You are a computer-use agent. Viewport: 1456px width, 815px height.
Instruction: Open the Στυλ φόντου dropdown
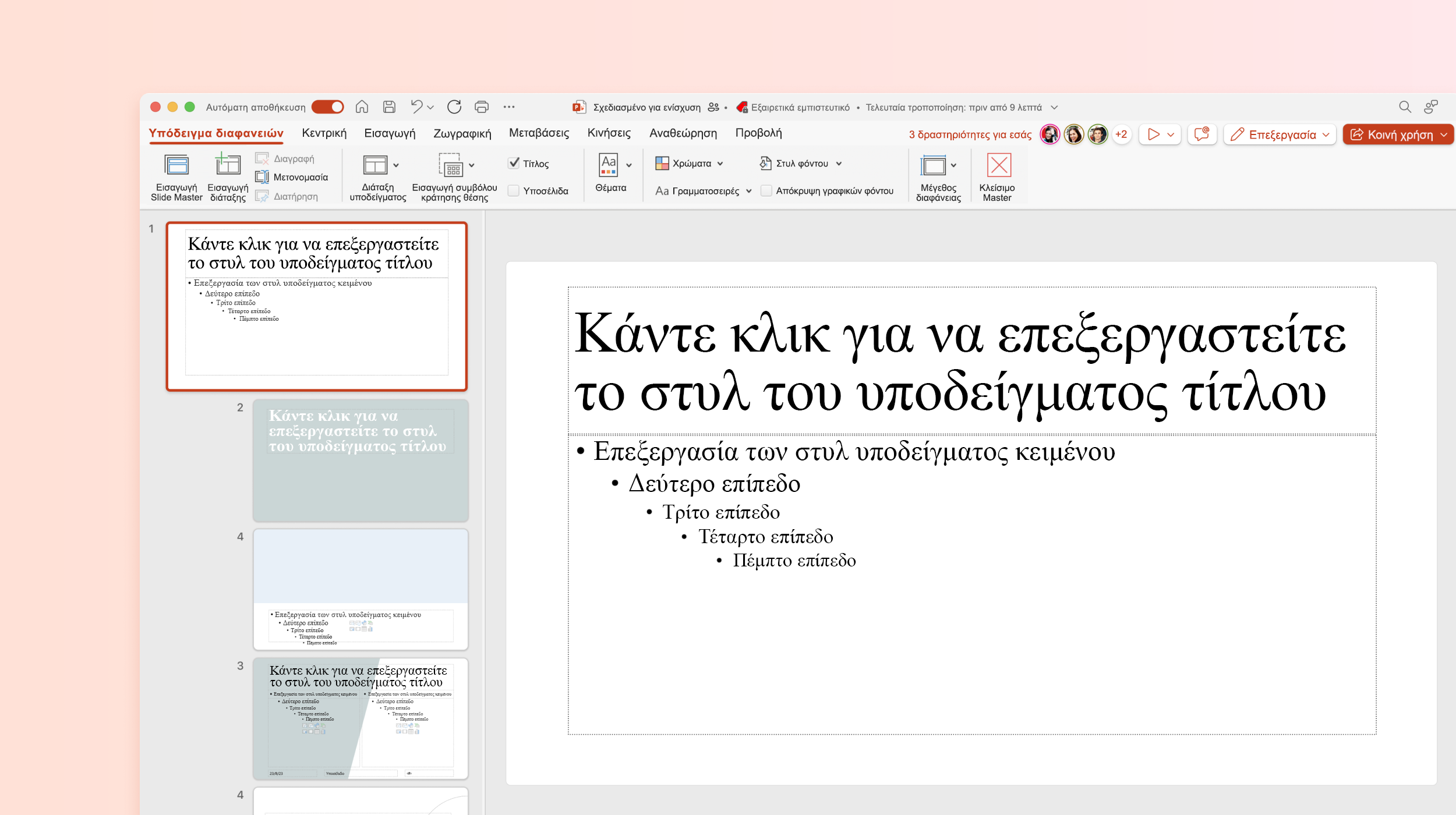click(x=839, y=164)
